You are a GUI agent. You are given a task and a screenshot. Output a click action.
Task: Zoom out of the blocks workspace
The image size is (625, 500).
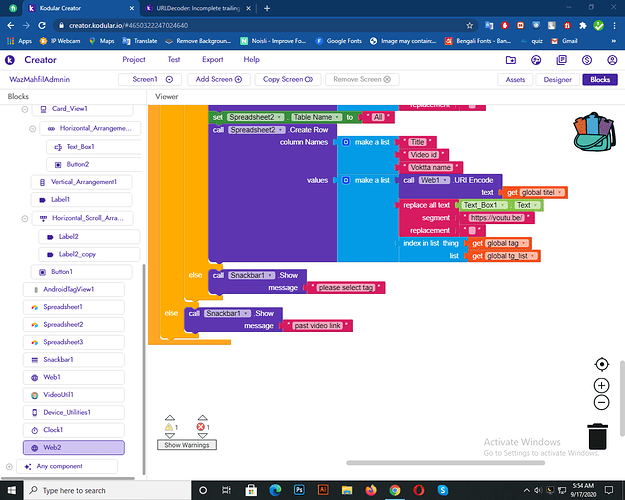pos(601,403)
